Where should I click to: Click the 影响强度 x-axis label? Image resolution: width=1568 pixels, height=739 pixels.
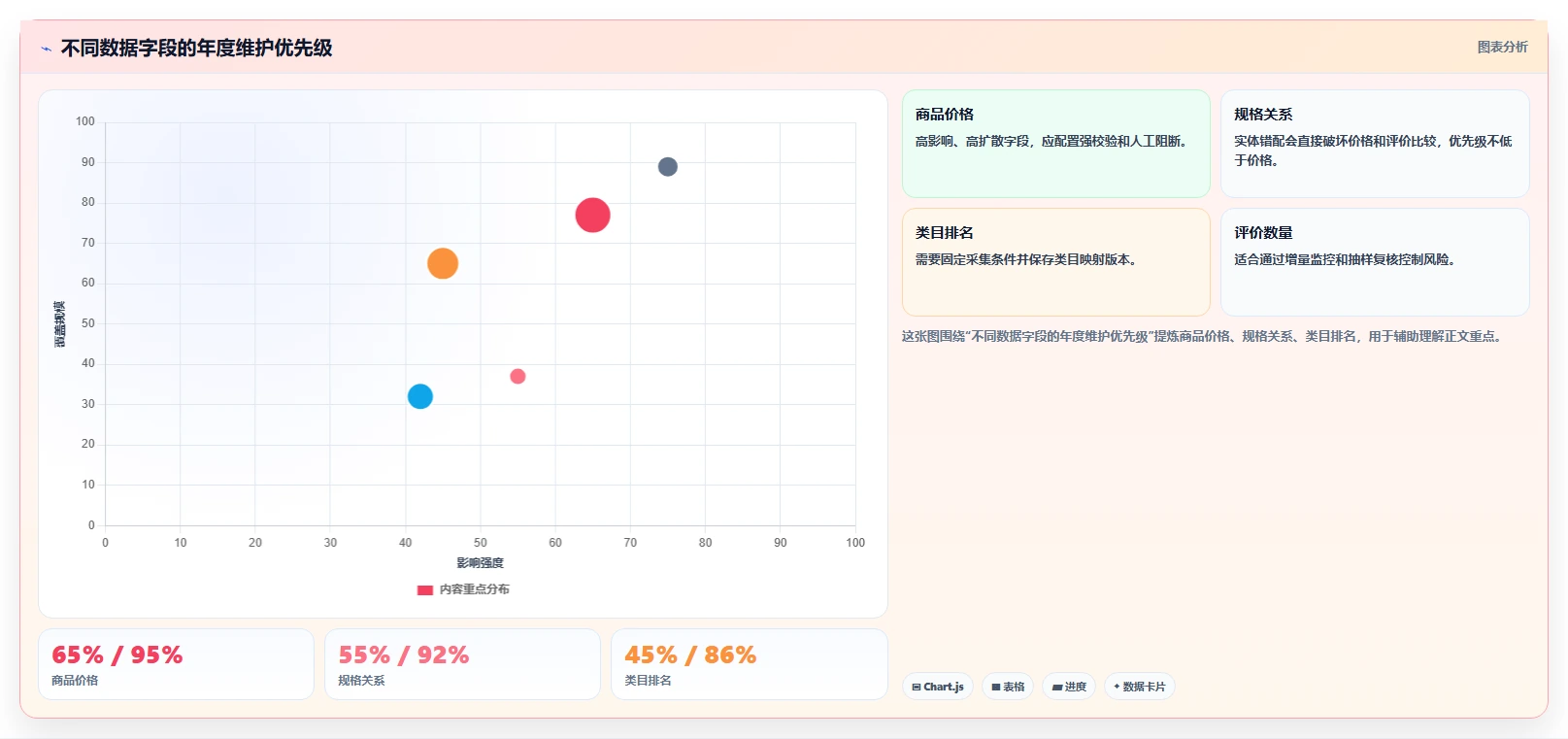click(481, 563)
